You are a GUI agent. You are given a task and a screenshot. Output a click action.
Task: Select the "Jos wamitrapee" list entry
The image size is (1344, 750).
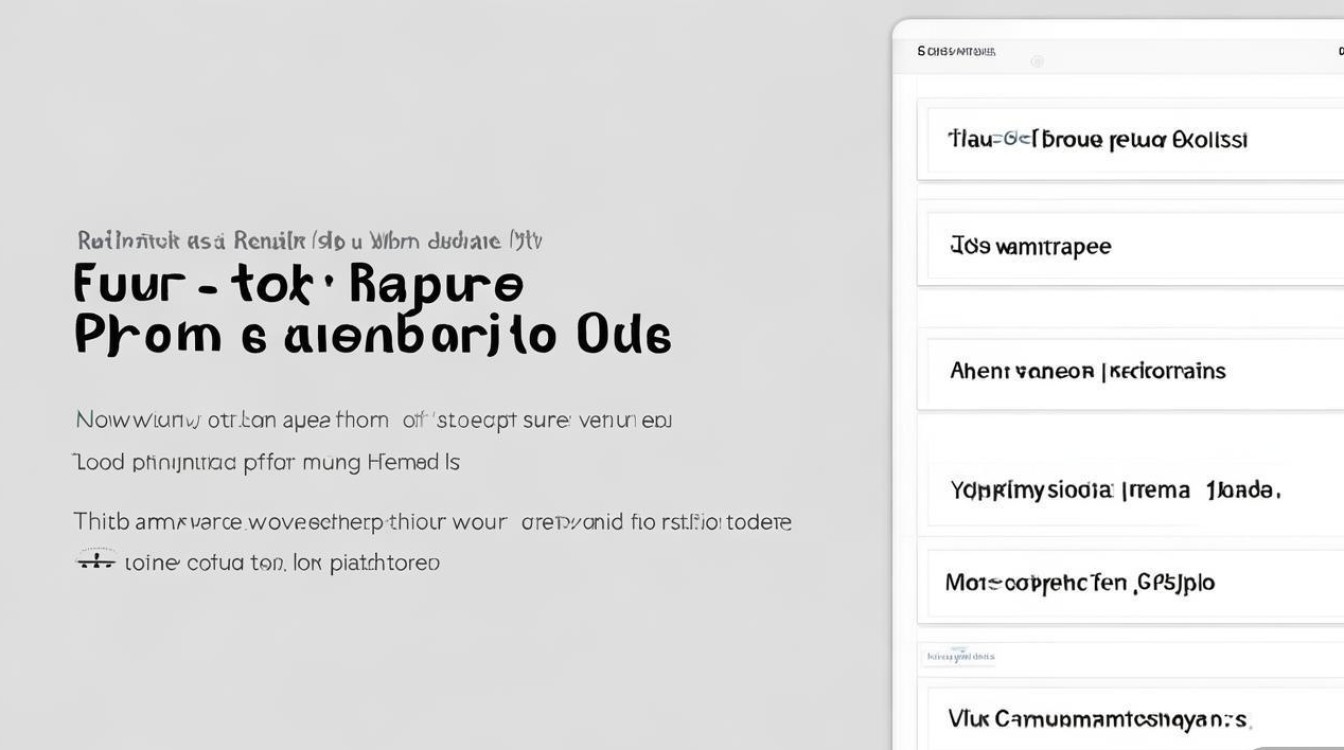[x=1030, y=246]
